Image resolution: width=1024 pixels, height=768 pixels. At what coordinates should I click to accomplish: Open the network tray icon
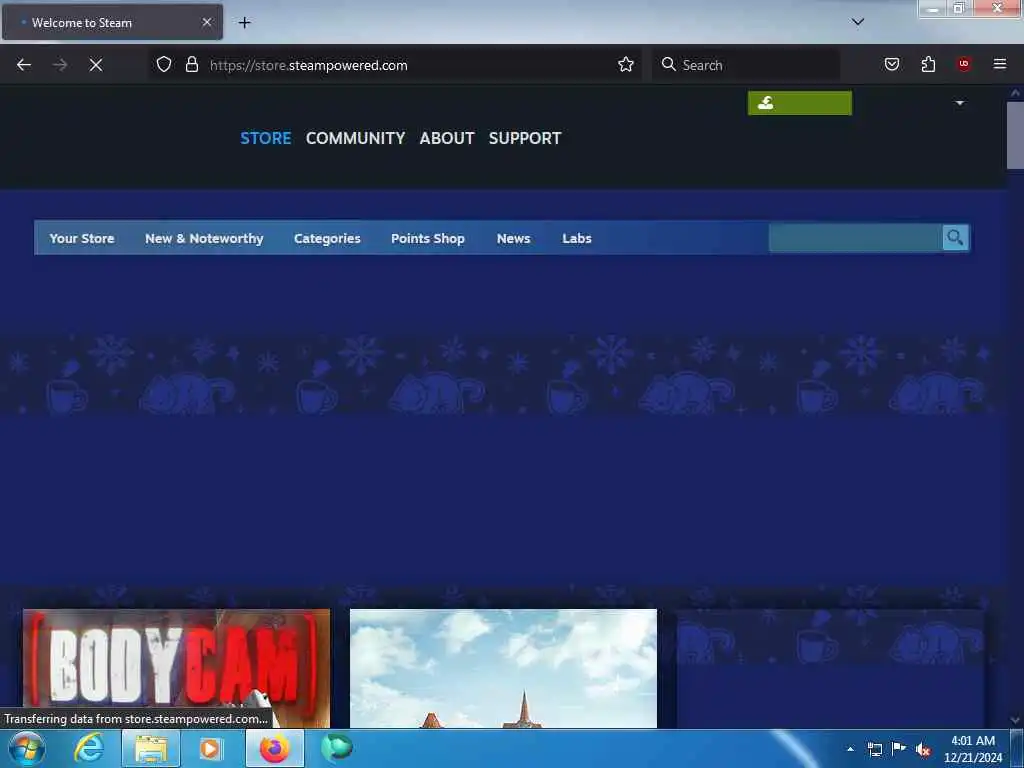(x=874, y=749)
